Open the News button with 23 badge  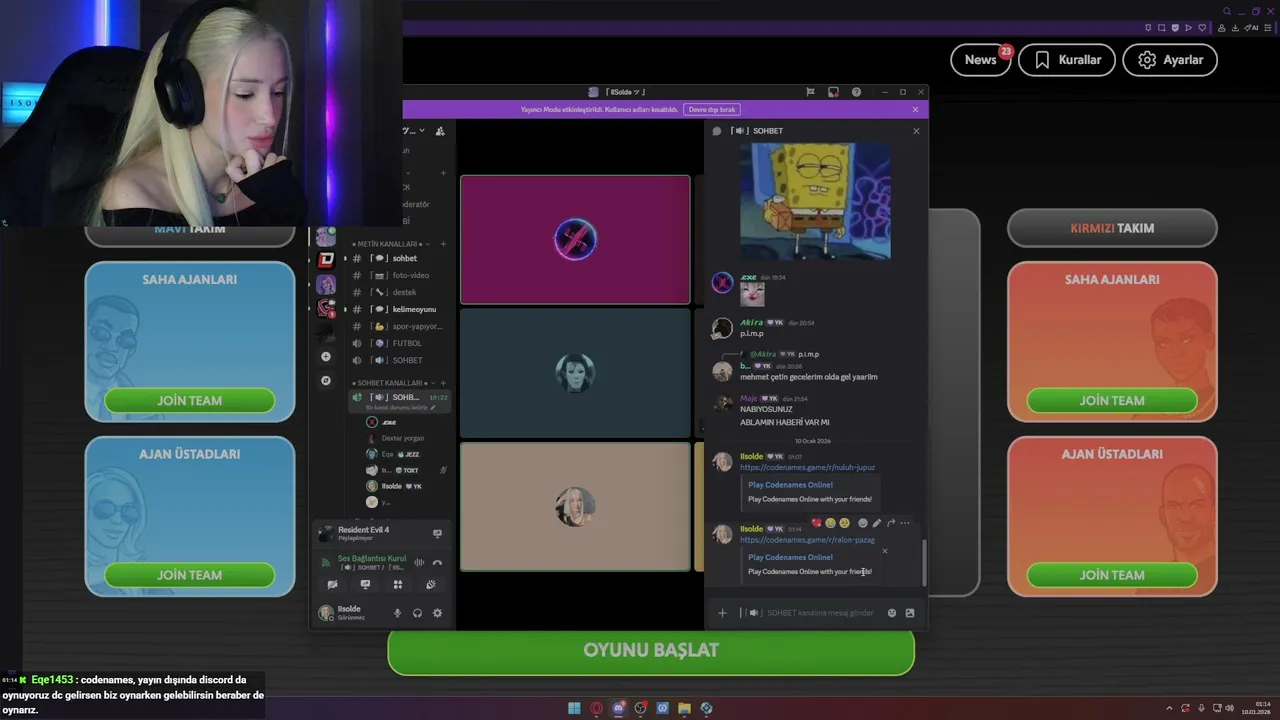(981, 60)
